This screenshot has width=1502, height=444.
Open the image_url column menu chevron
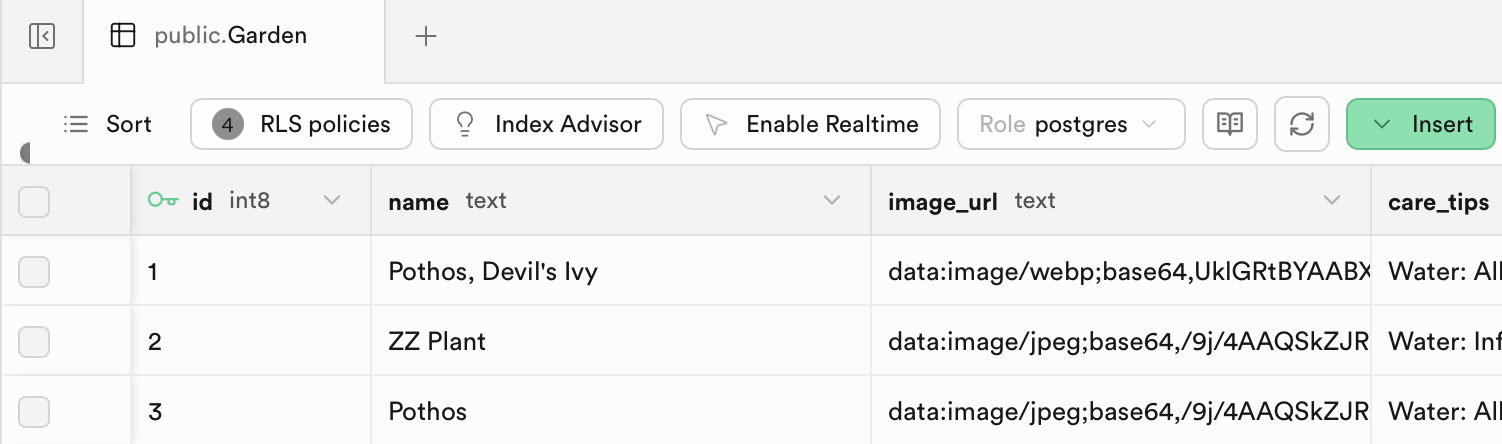point(1331,201)
